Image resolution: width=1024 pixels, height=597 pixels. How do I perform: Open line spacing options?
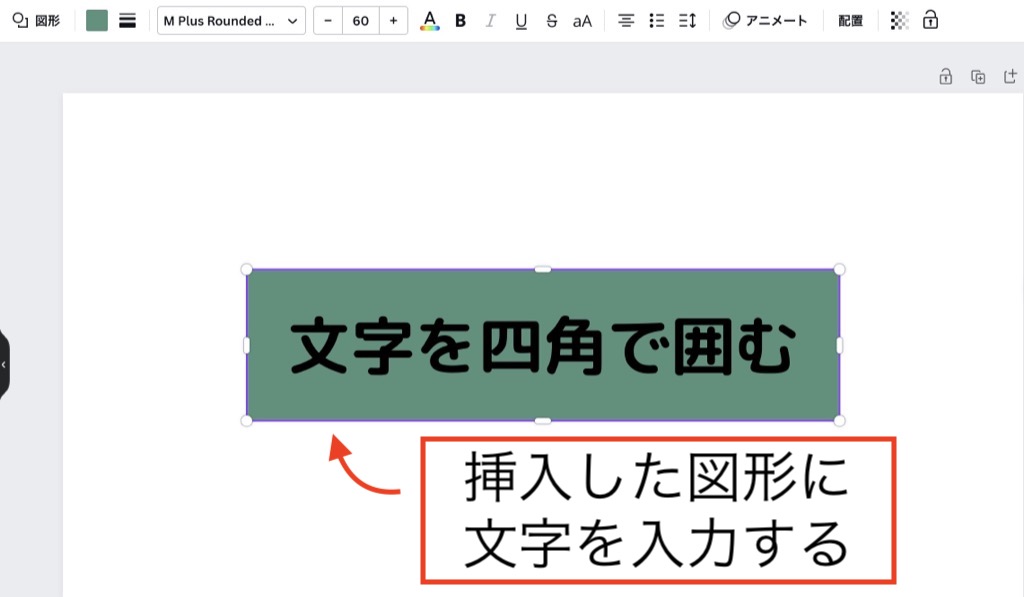click(x=687, y=21)
